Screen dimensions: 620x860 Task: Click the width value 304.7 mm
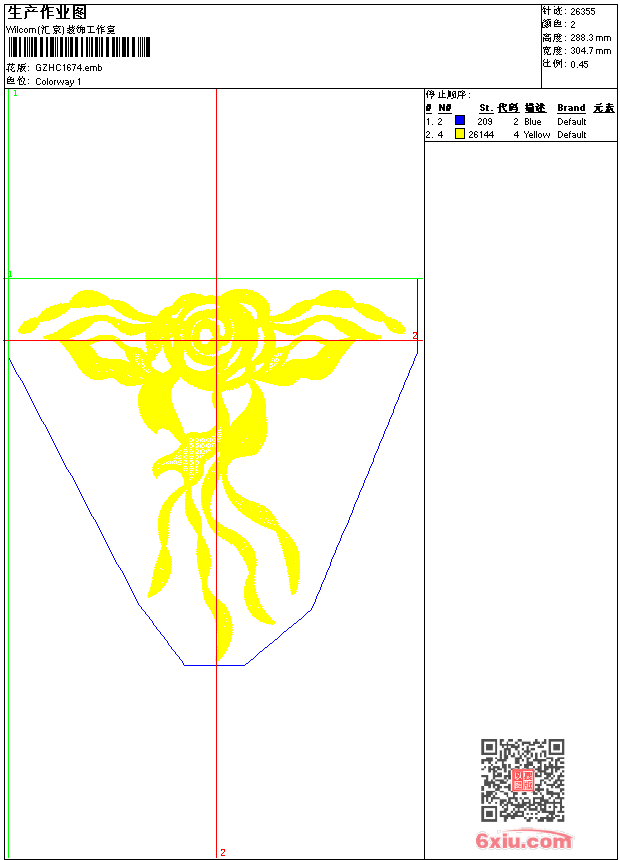(x=590, y=51)
